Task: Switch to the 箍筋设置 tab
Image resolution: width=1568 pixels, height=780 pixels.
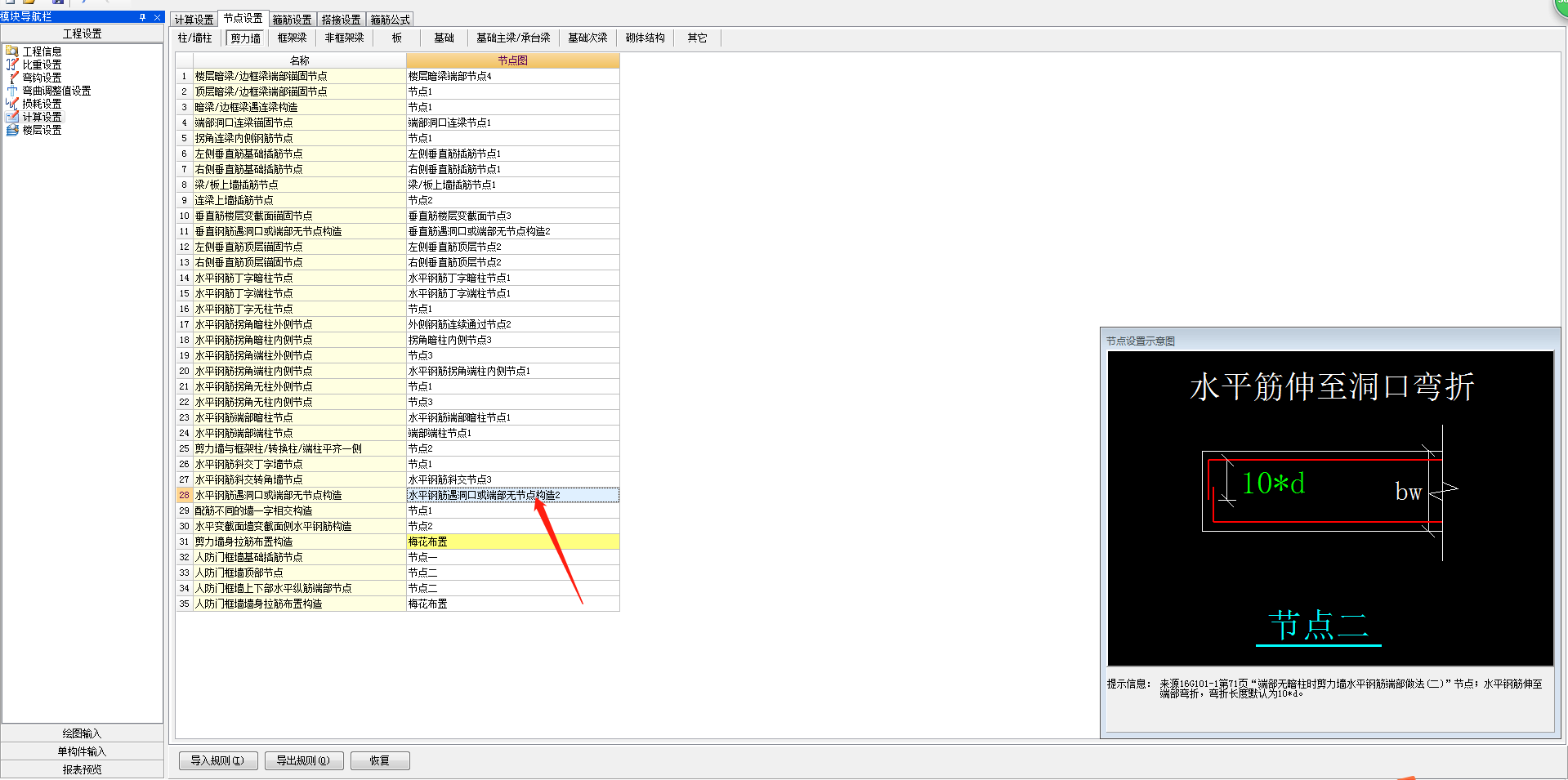Action: point(292,20)
